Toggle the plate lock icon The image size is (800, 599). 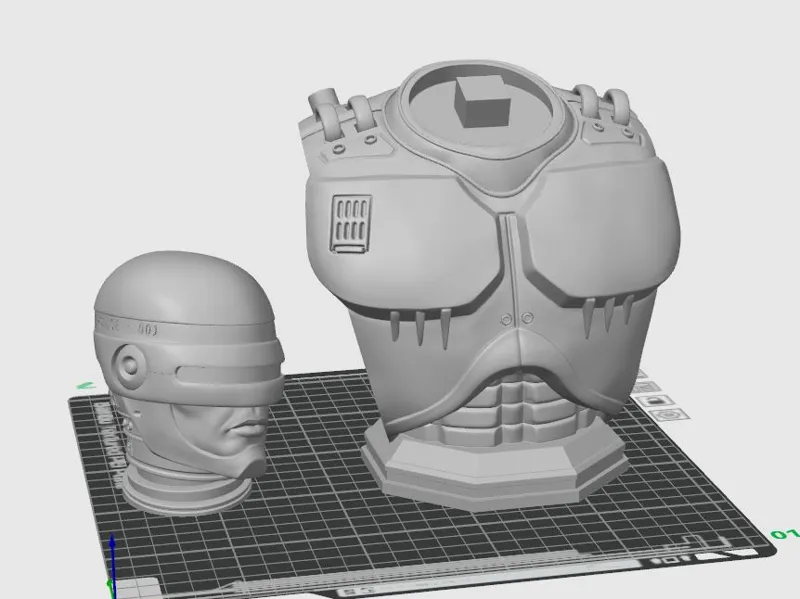[x=655, y=401]
